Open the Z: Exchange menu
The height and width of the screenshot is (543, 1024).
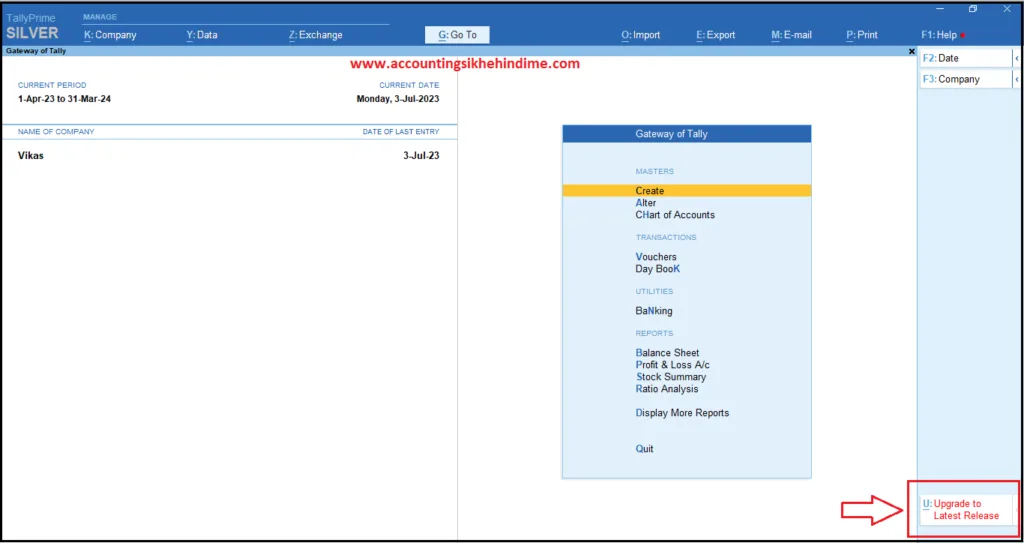coord(315,35)
